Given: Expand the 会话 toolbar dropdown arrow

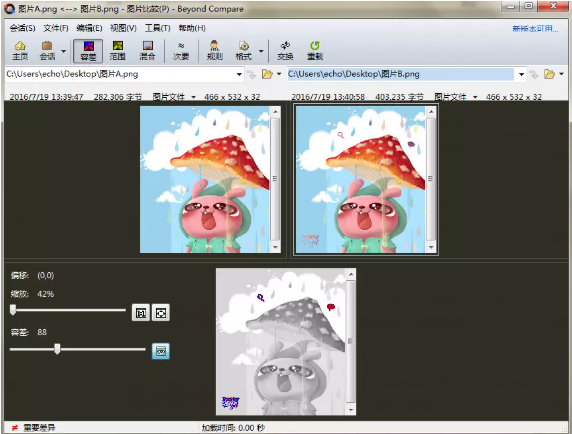Looking at the screenshot, I should click(63, 51).
